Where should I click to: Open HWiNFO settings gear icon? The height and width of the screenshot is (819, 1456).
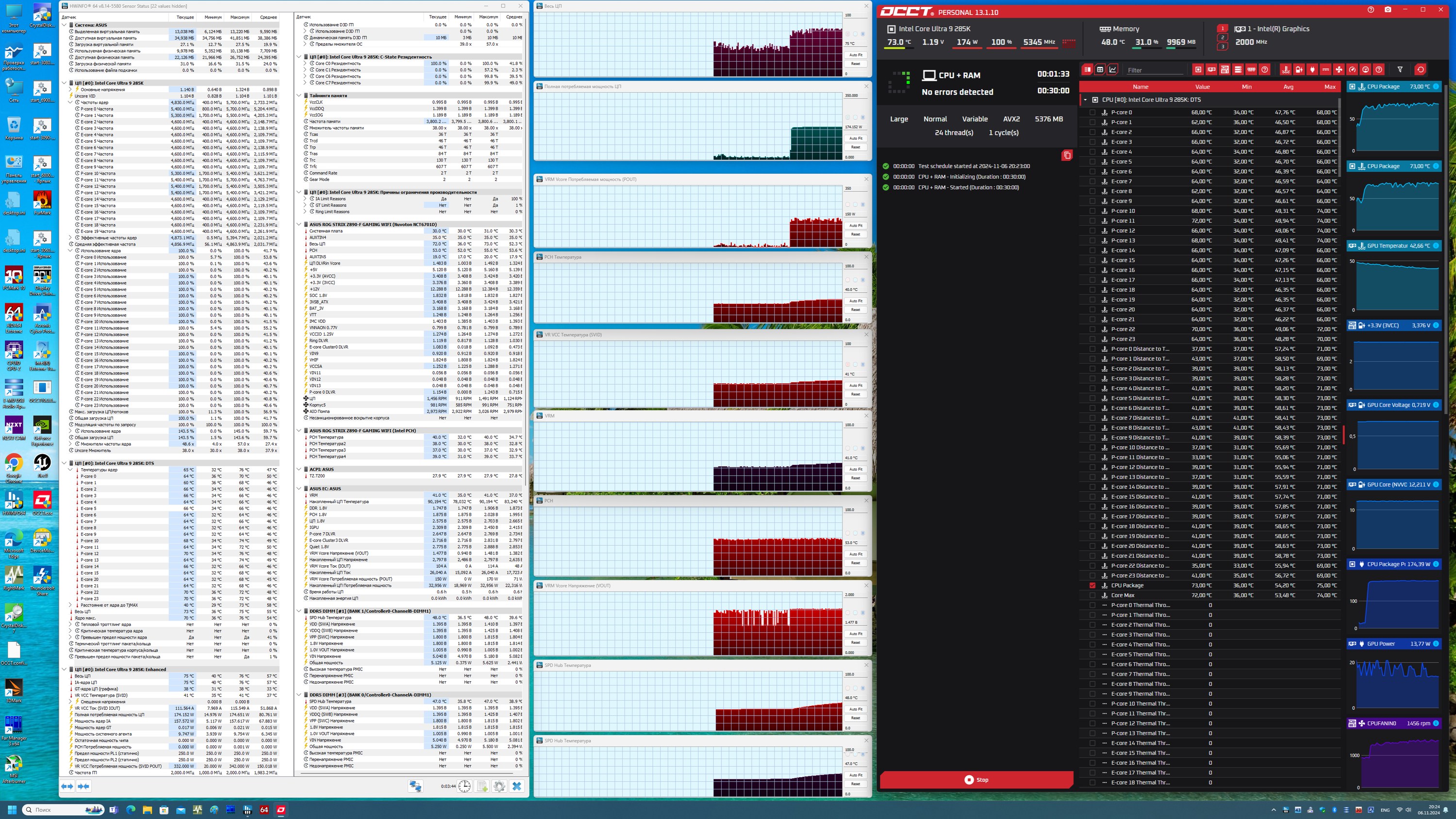[x=499, y=786]
